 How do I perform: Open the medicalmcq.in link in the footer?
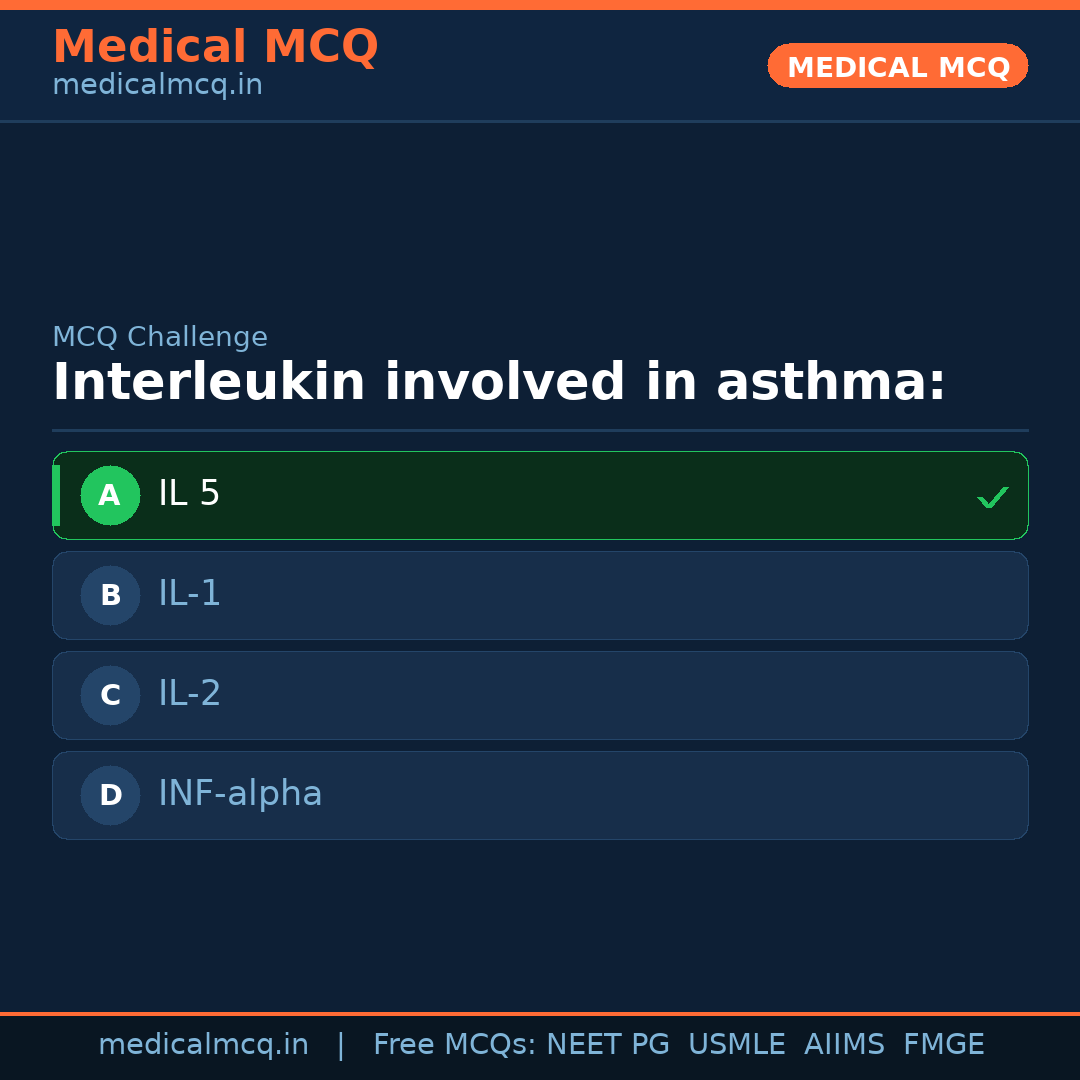203,1045
